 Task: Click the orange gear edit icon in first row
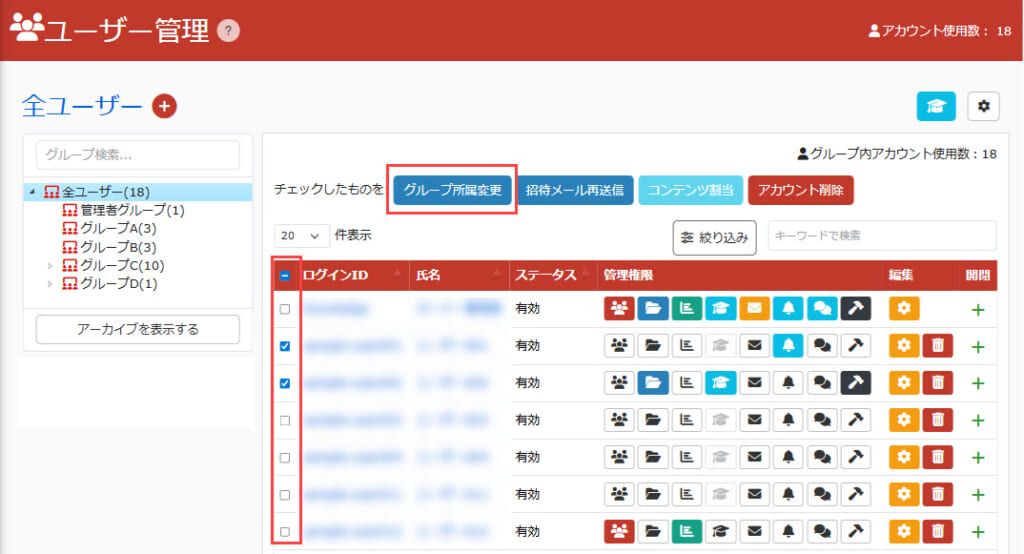pyautogui.click(x=904, y=309)
